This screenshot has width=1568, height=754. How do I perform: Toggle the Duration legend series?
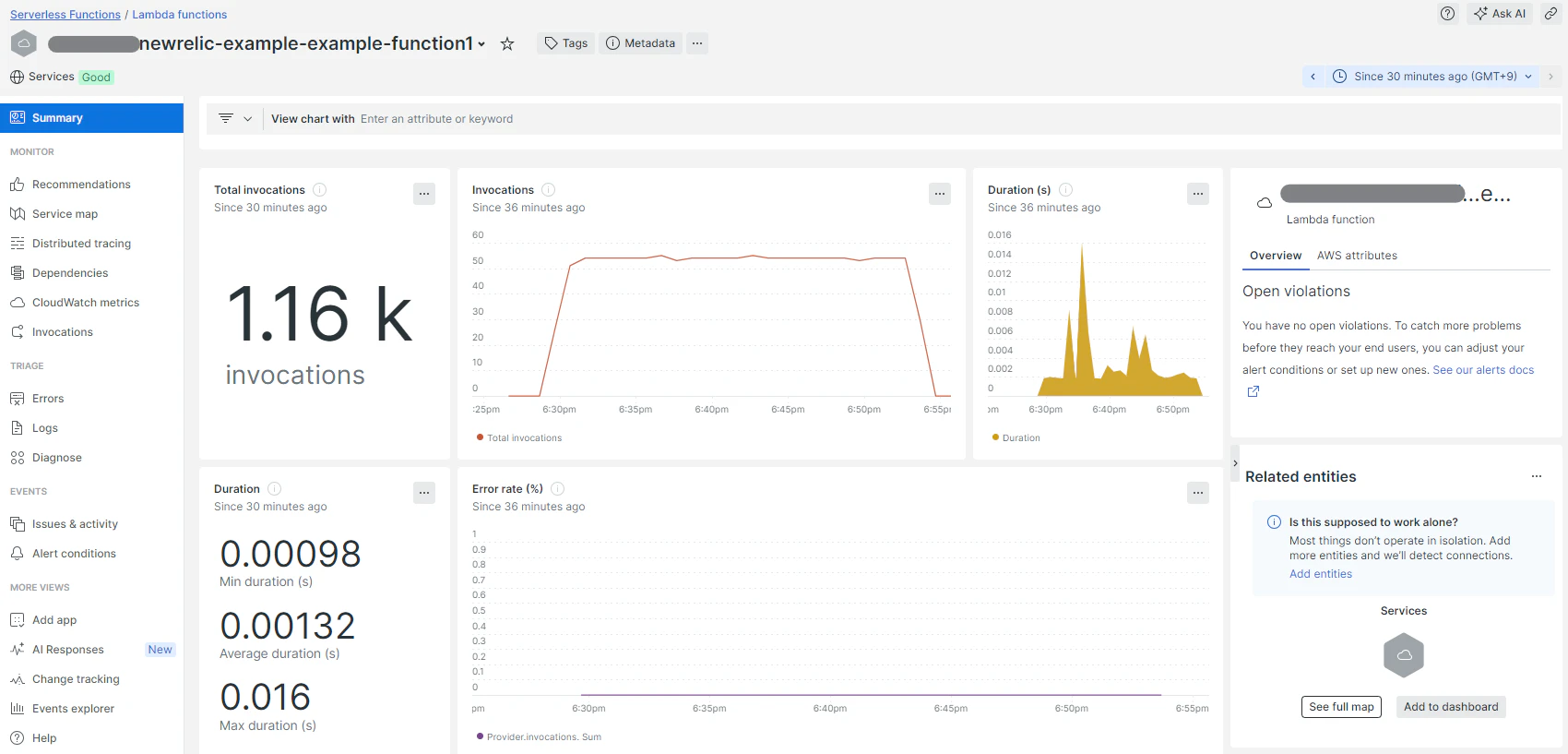(x=1016, y=438)
